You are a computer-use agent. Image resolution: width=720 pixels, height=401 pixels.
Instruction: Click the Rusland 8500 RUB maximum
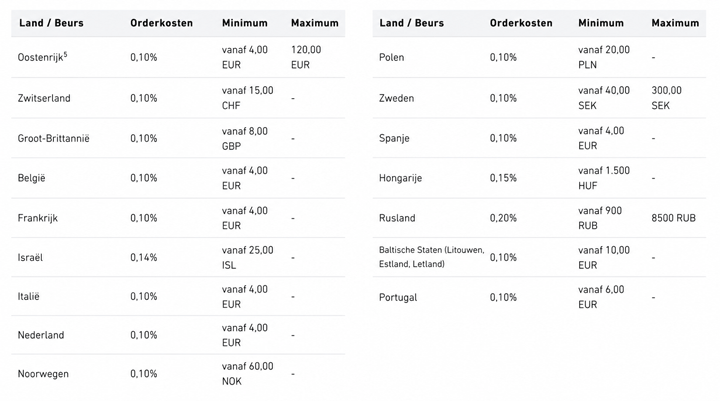673,218
